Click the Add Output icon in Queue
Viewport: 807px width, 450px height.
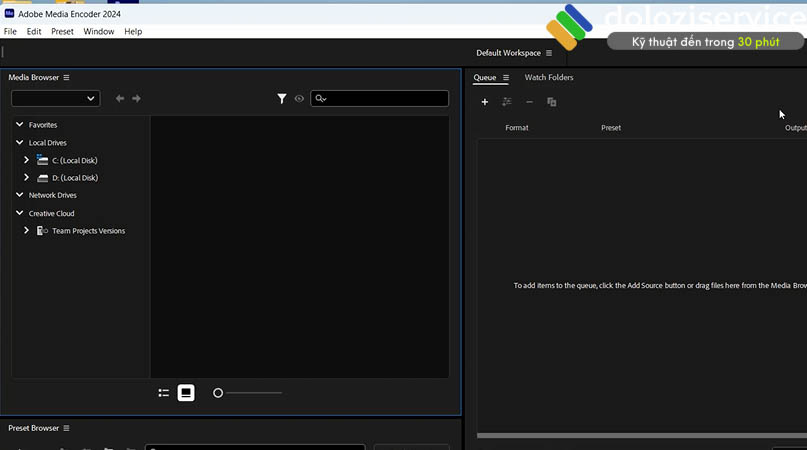[x=507, y=102]
